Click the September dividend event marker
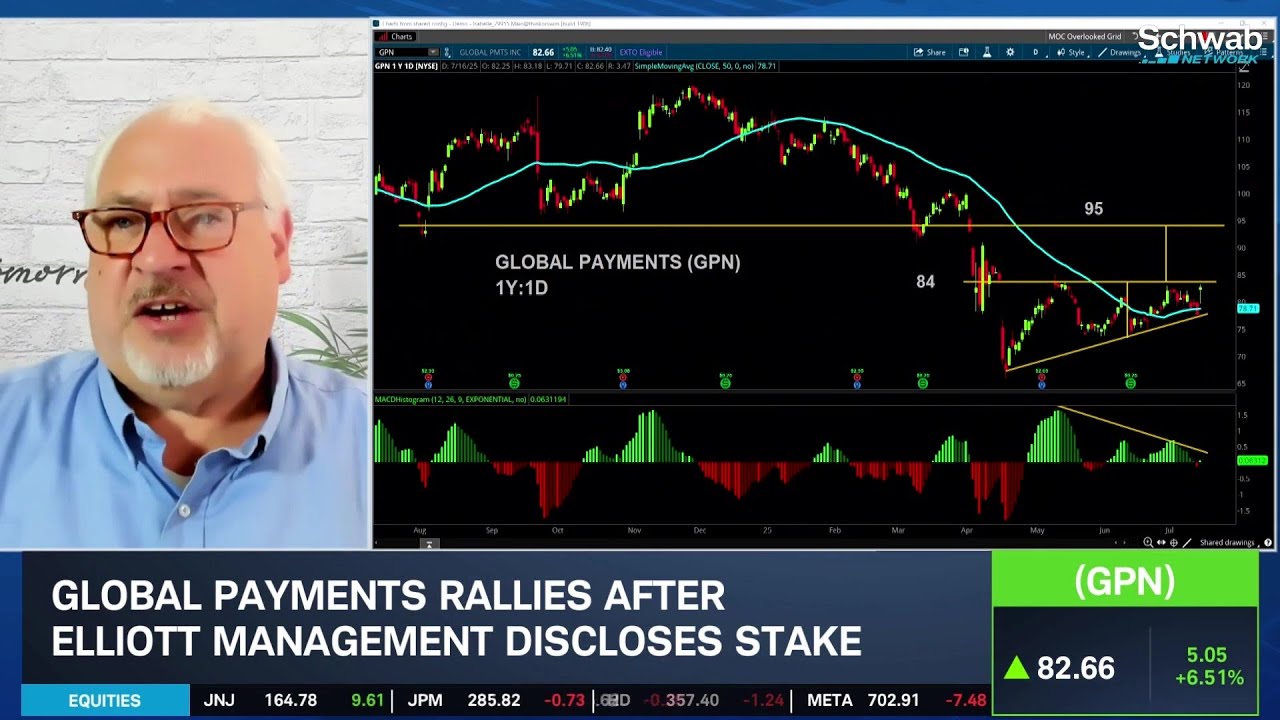 pos(514,381)
